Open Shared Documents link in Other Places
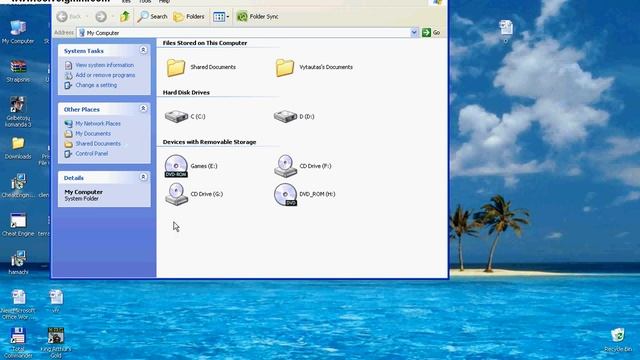Image resolution: width=640 pixels, height=360 pixels. [98, 144]
